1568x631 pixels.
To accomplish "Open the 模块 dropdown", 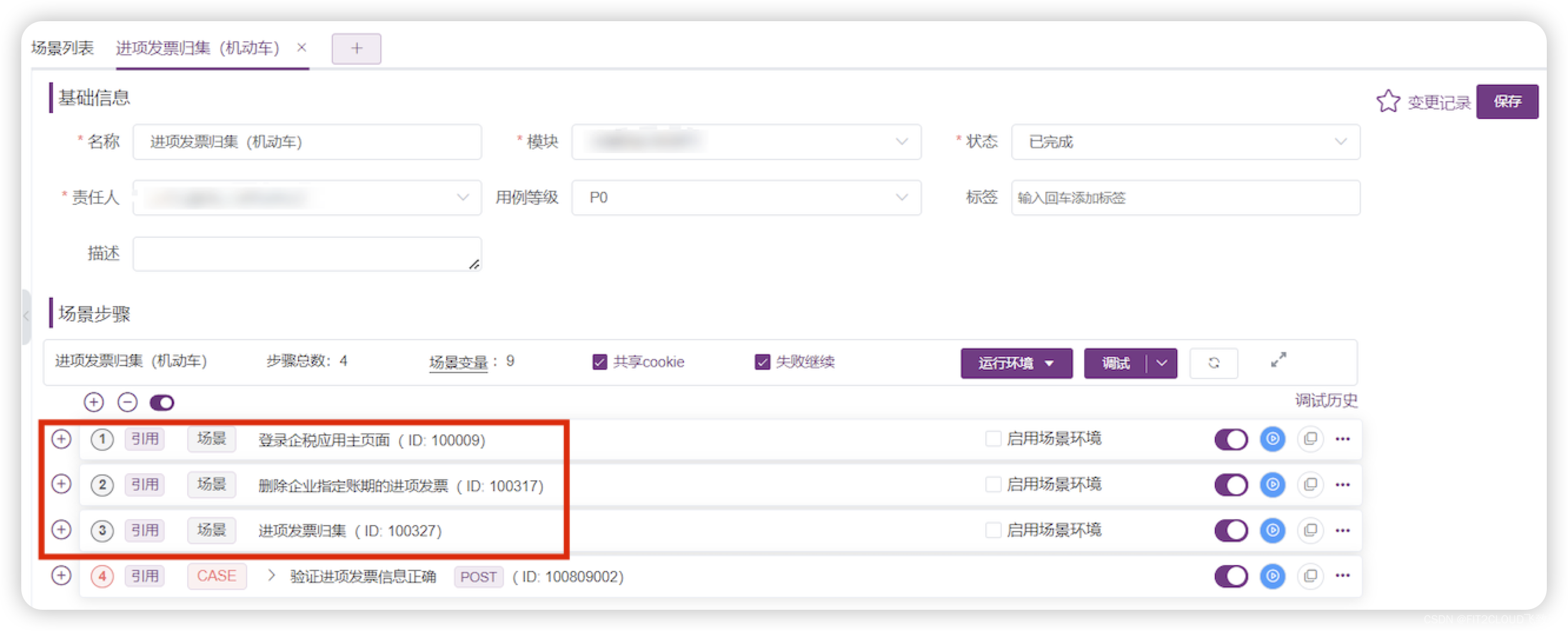I will click(746, 142).
